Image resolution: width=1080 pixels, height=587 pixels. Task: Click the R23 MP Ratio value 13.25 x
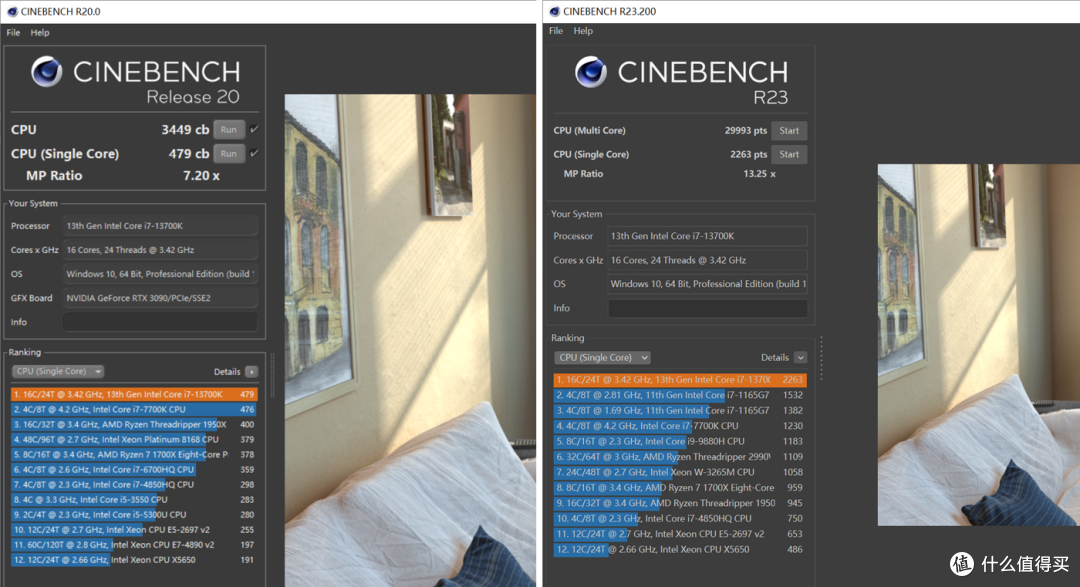(x=759, y=174)
